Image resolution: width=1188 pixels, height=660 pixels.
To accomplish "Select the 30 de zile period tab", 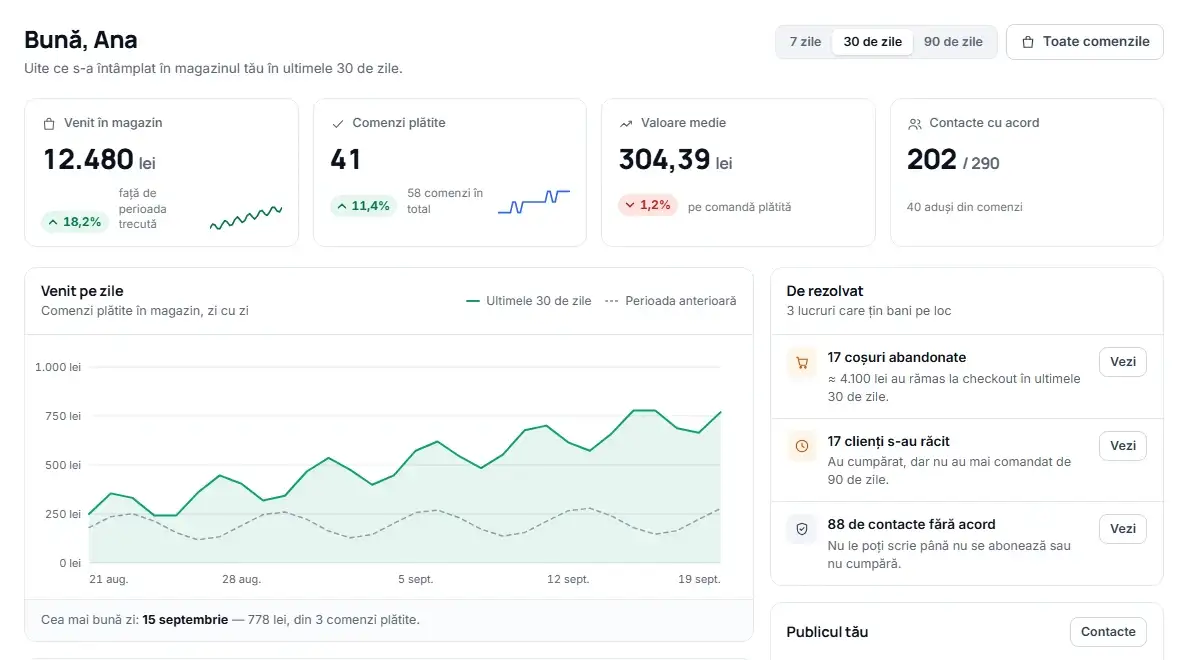I will click(x=873, y=42).
